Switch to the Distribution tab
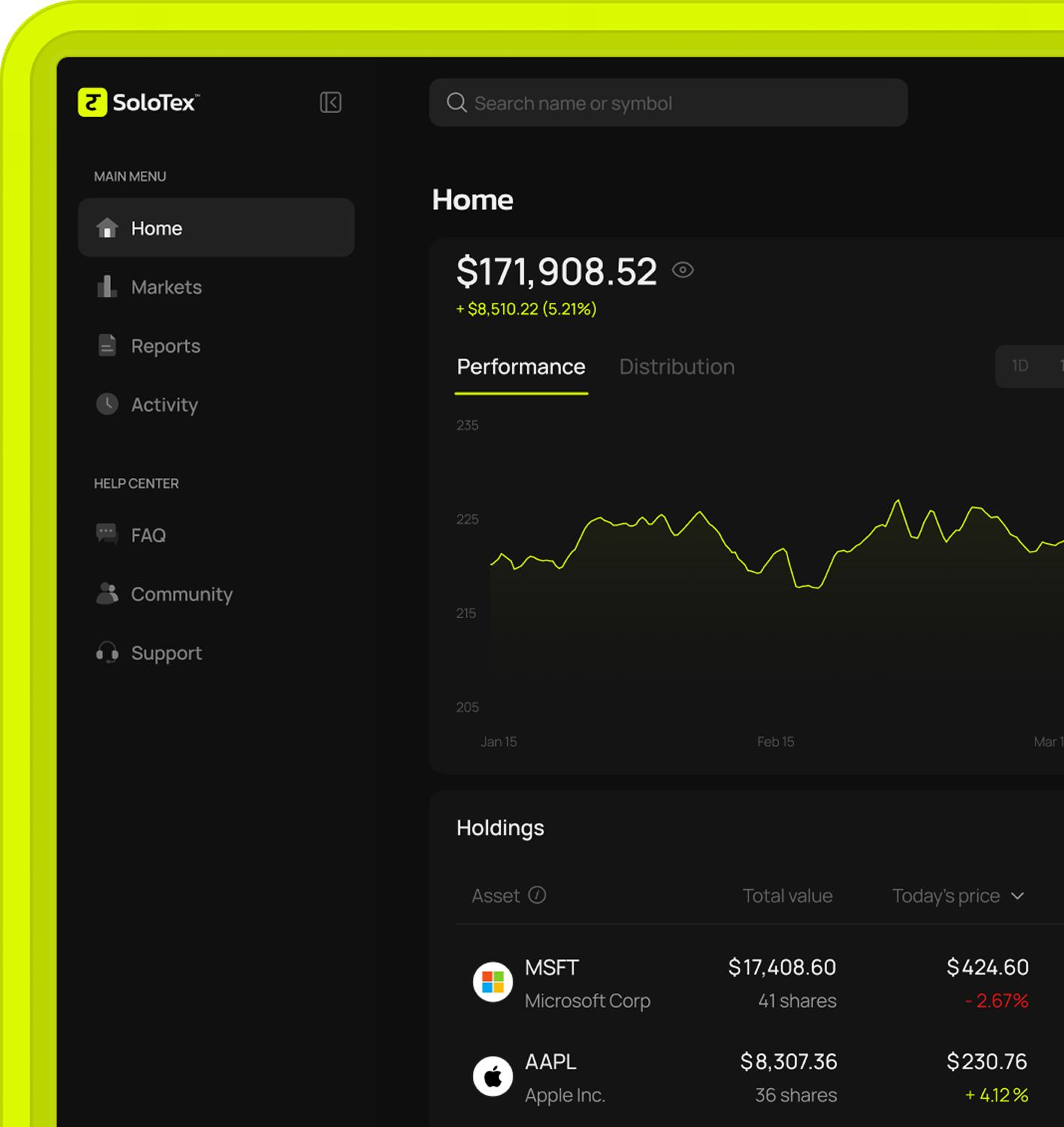 tap(677, 367)
